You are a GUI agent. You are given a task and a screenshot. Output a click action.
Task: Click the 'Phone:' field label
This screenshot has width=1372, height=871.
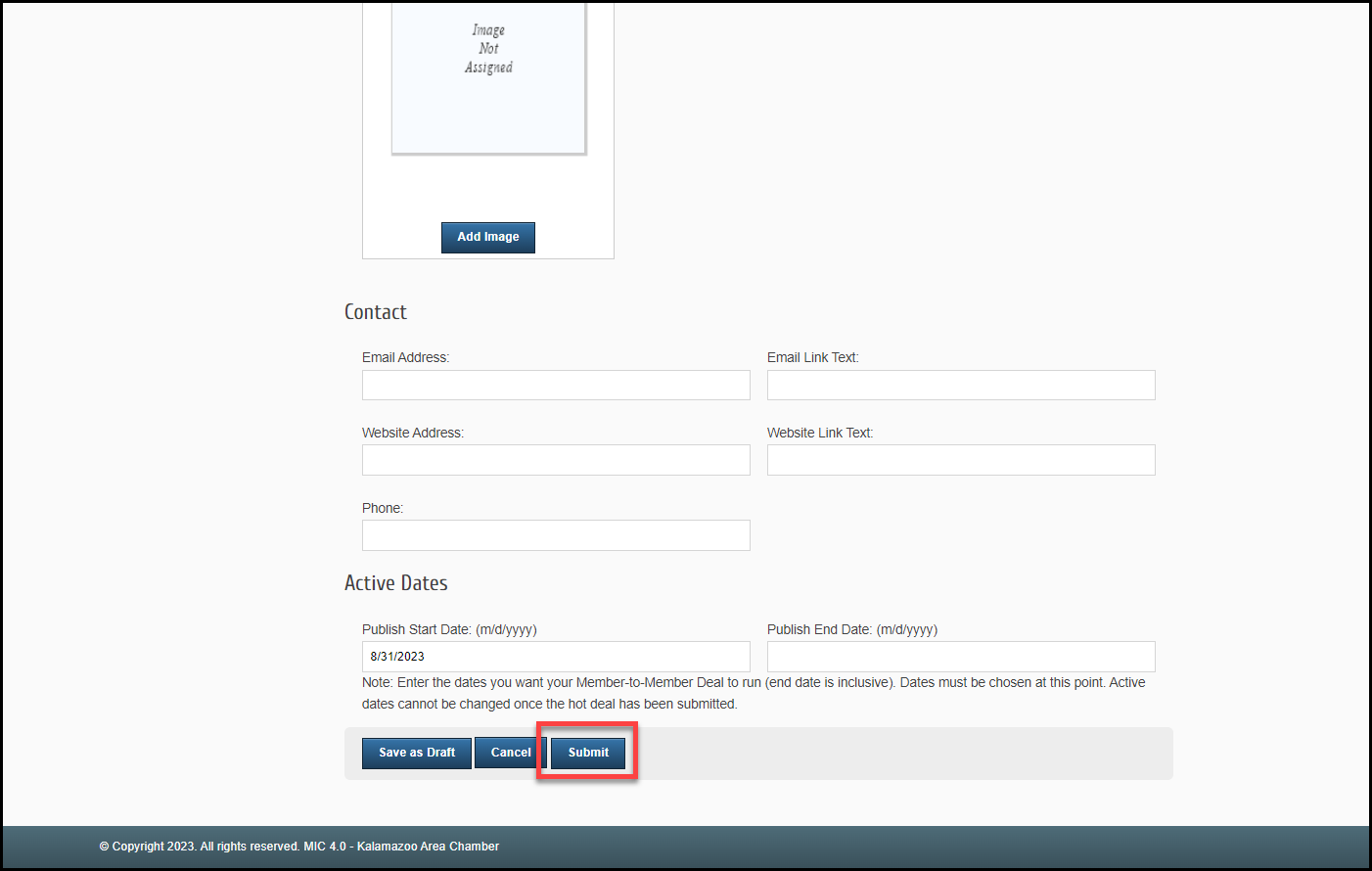click(382, 508)
